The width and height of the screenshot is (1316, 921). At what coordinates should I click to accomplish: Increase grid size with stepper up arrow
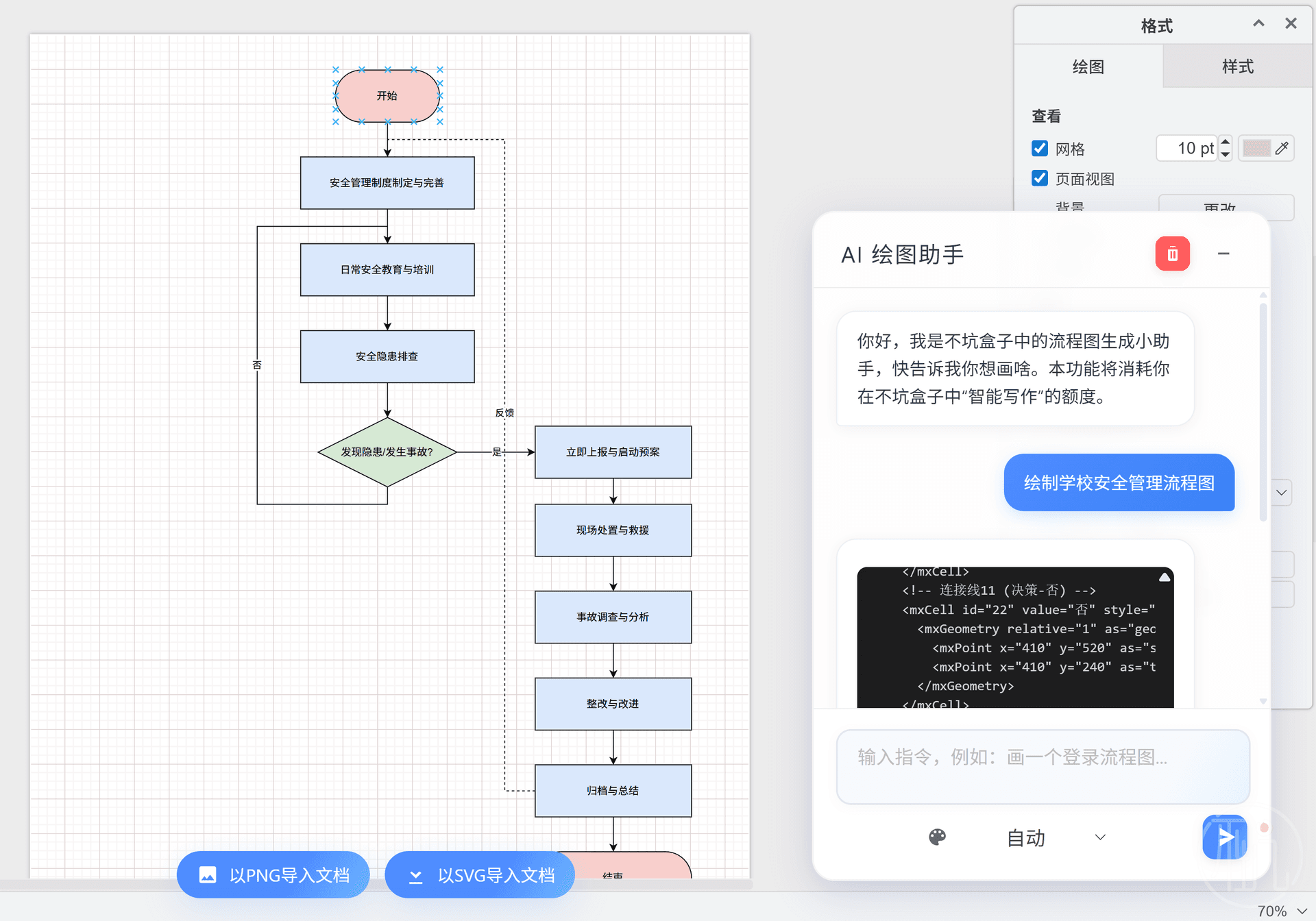point(1226,142)
